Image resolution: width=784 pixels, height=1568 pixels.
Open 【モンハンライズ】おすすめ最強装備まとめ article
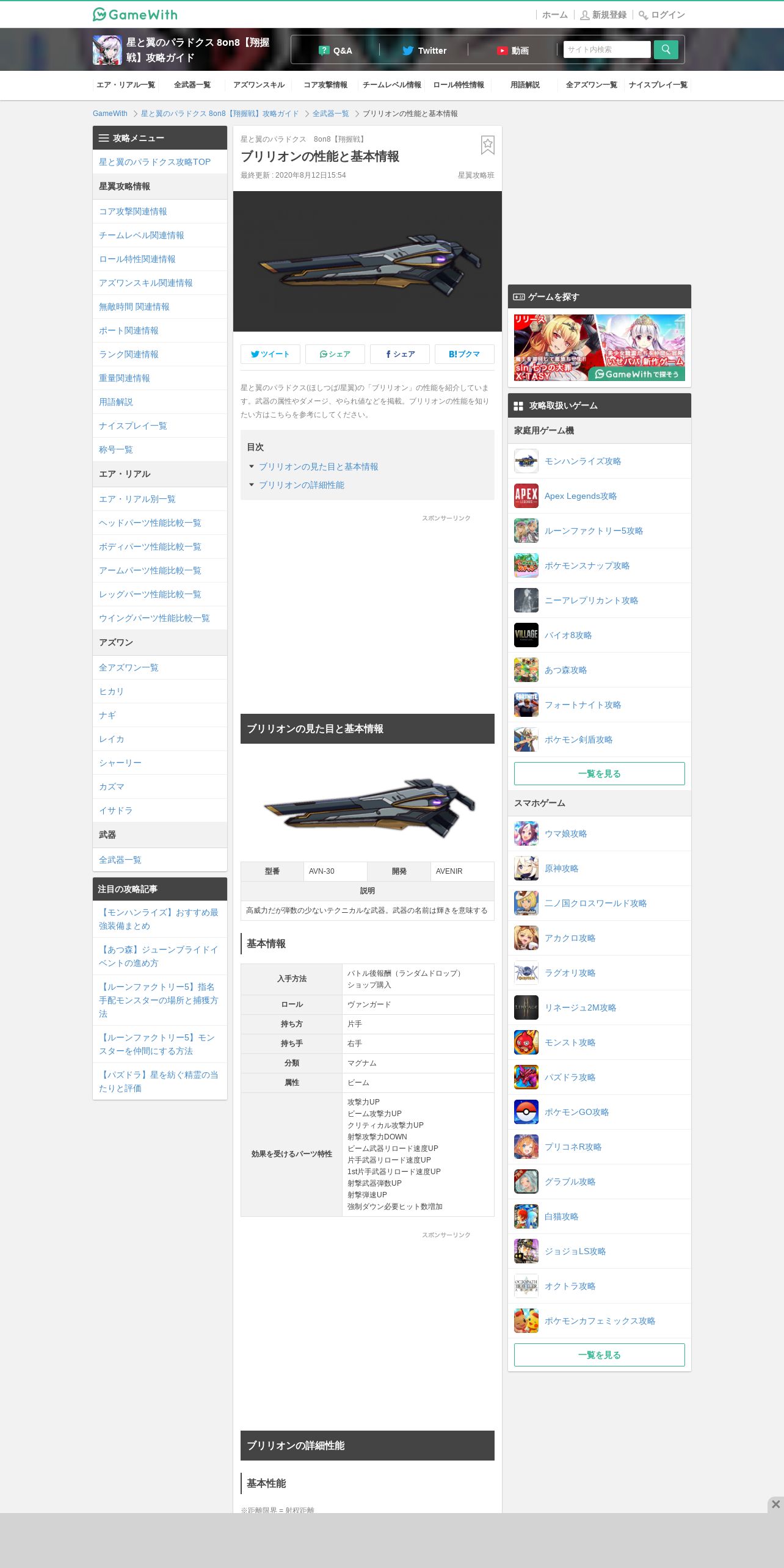pos(159,919)
